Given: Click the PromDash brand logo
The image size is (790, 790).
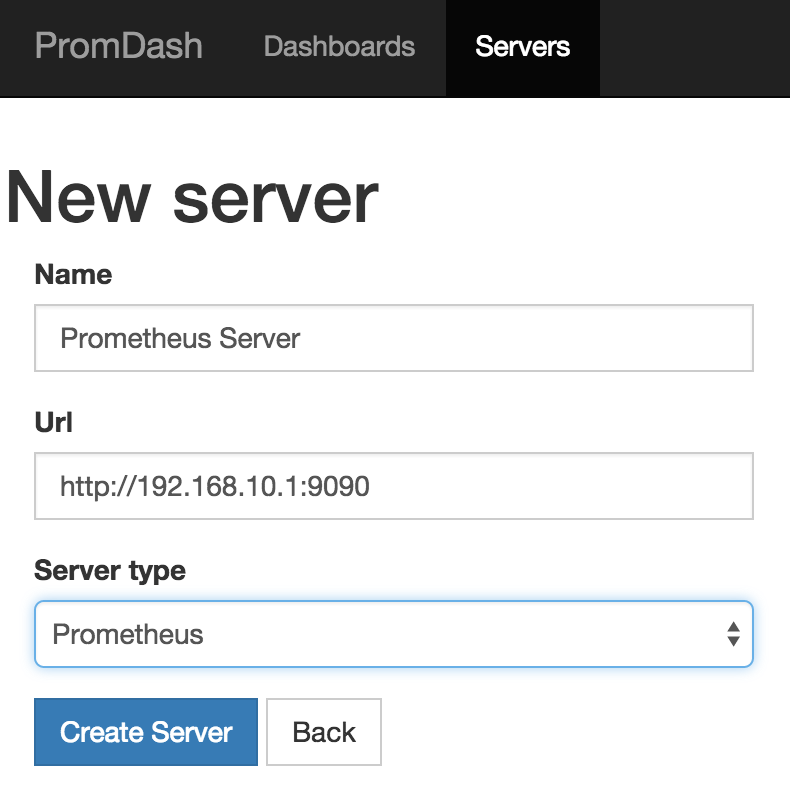Looking at the screenshot, I should click(x=119, y=46).
